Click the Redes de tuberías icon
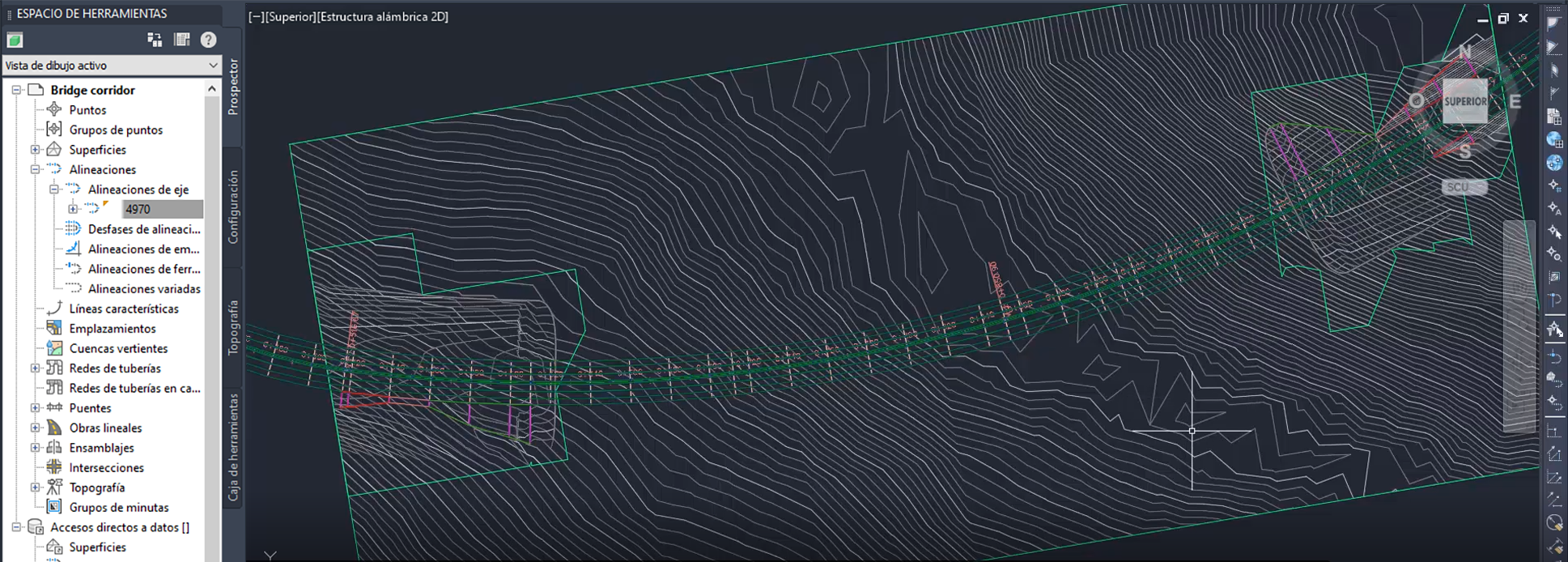 [54, 368]
